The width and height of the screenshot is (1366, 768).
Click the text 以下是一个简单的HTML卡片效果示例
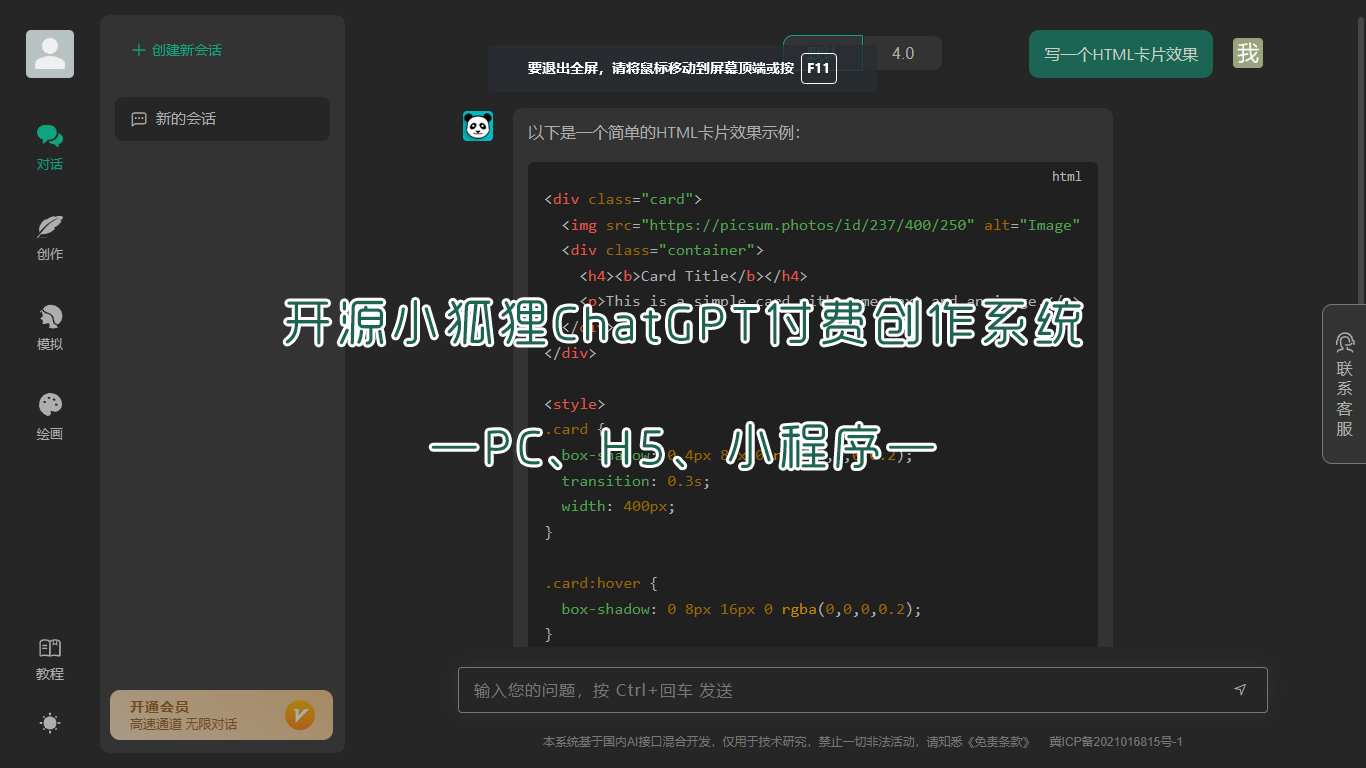[664, 133]
